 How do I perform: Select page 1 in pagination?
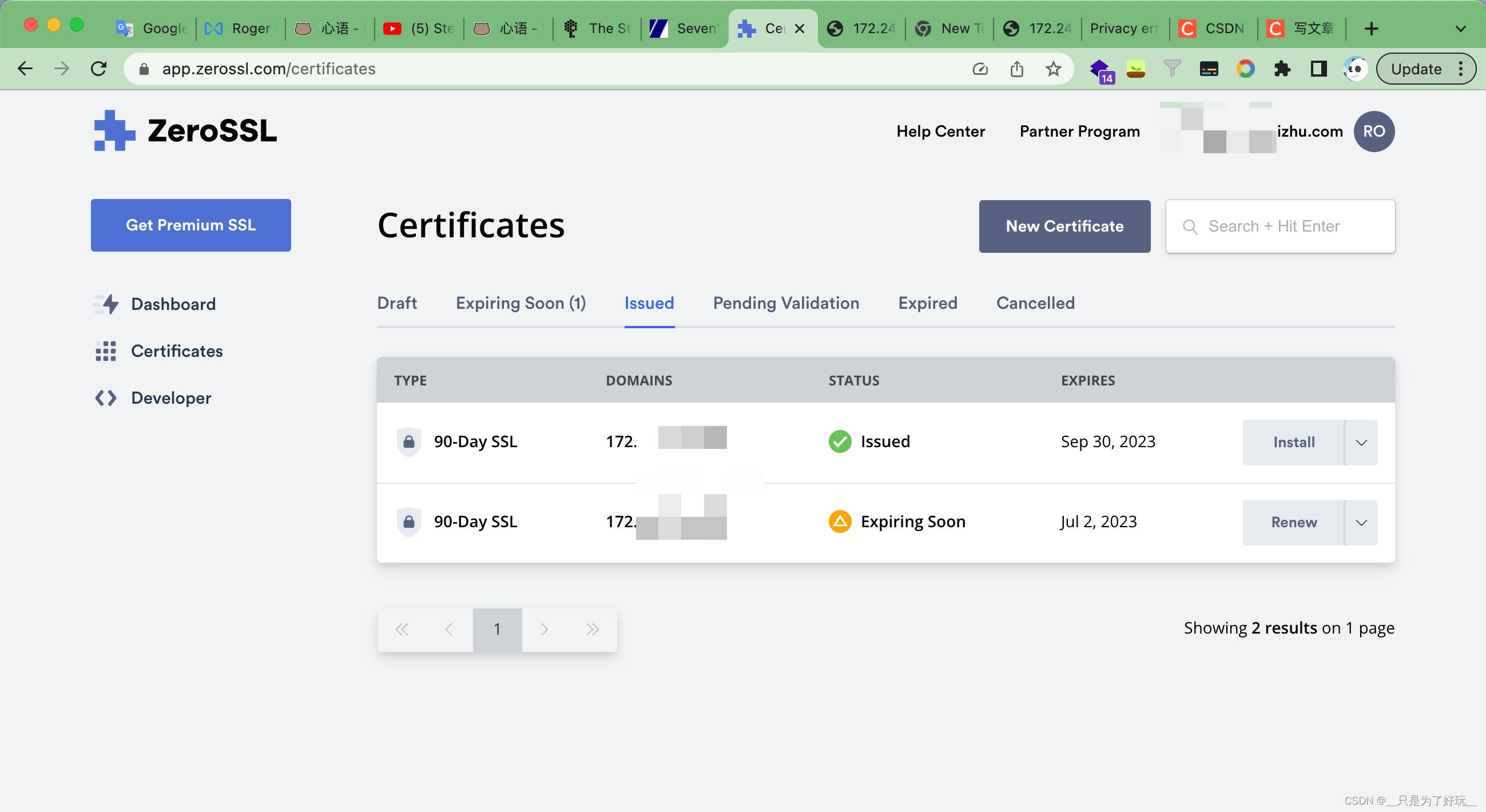point(497,629)
